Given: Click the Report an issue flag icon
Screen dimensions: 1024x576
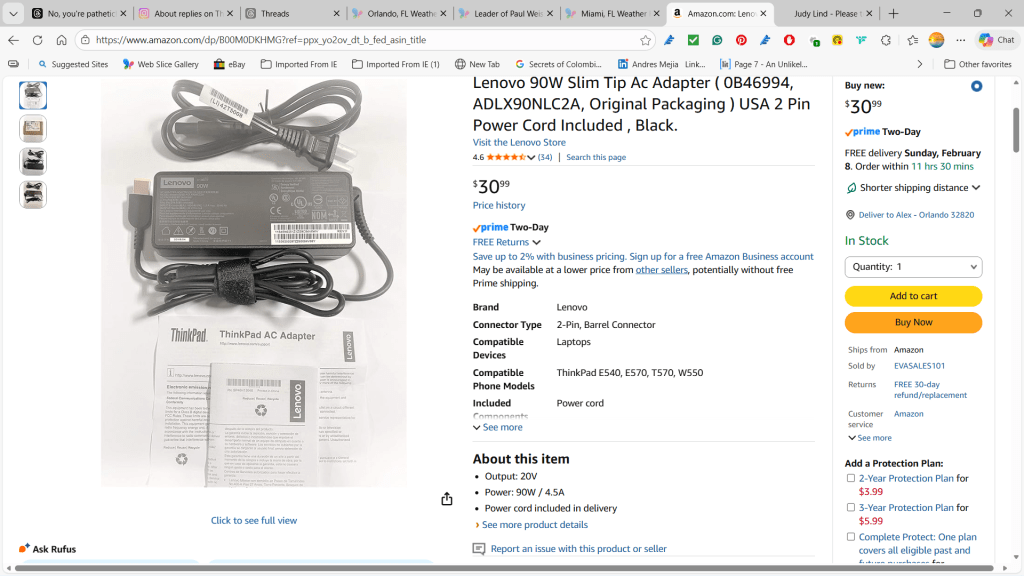Looking at the screenshot, I should [479, 549].
